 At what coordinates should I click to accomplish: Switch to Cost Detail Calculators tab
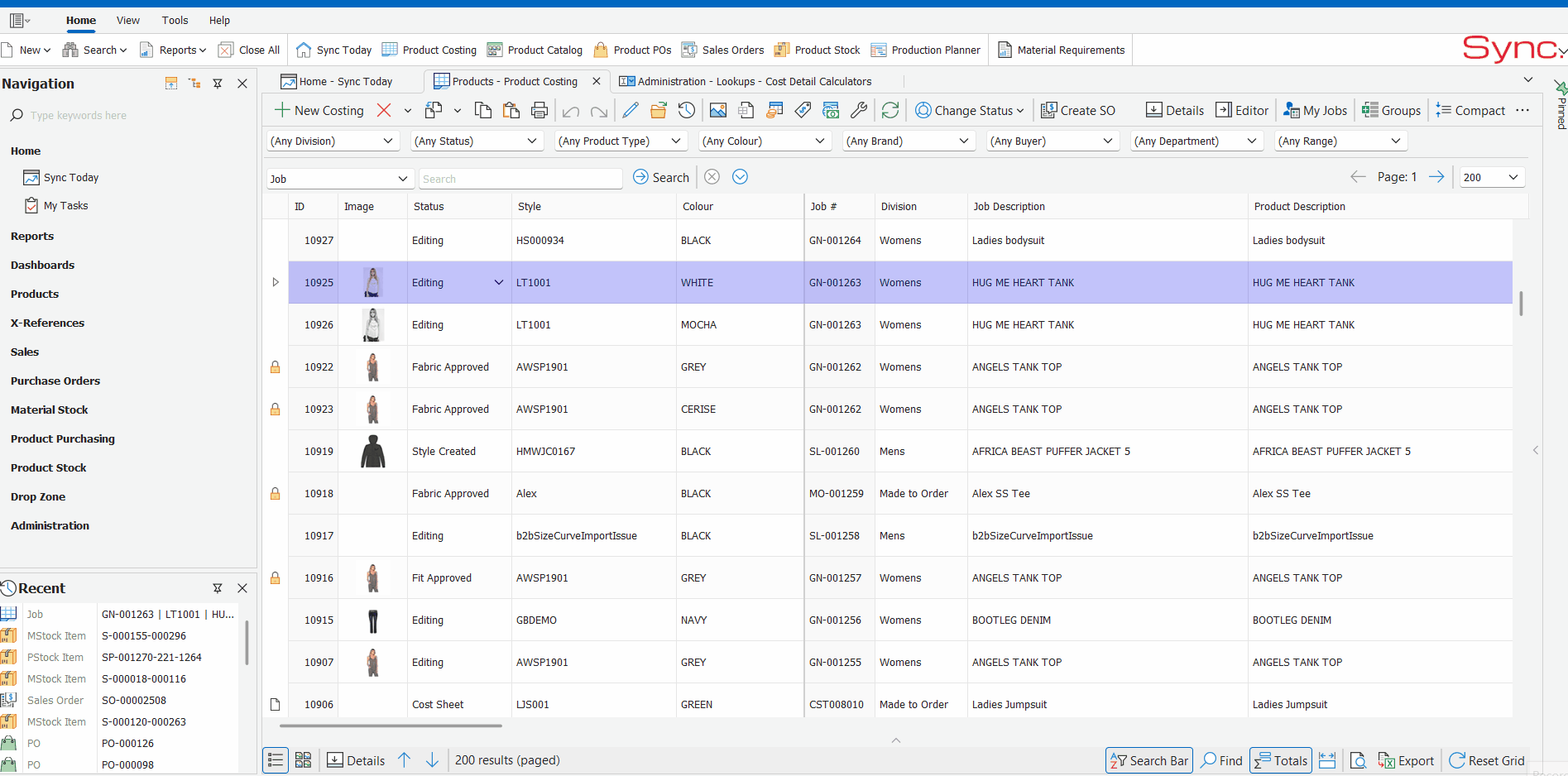coord(746,81)
